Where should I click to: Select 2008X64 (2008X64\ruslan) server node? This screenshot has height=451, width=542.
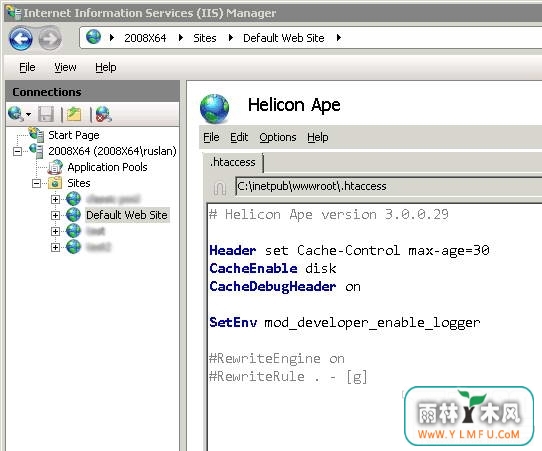[x=112, y=151]
